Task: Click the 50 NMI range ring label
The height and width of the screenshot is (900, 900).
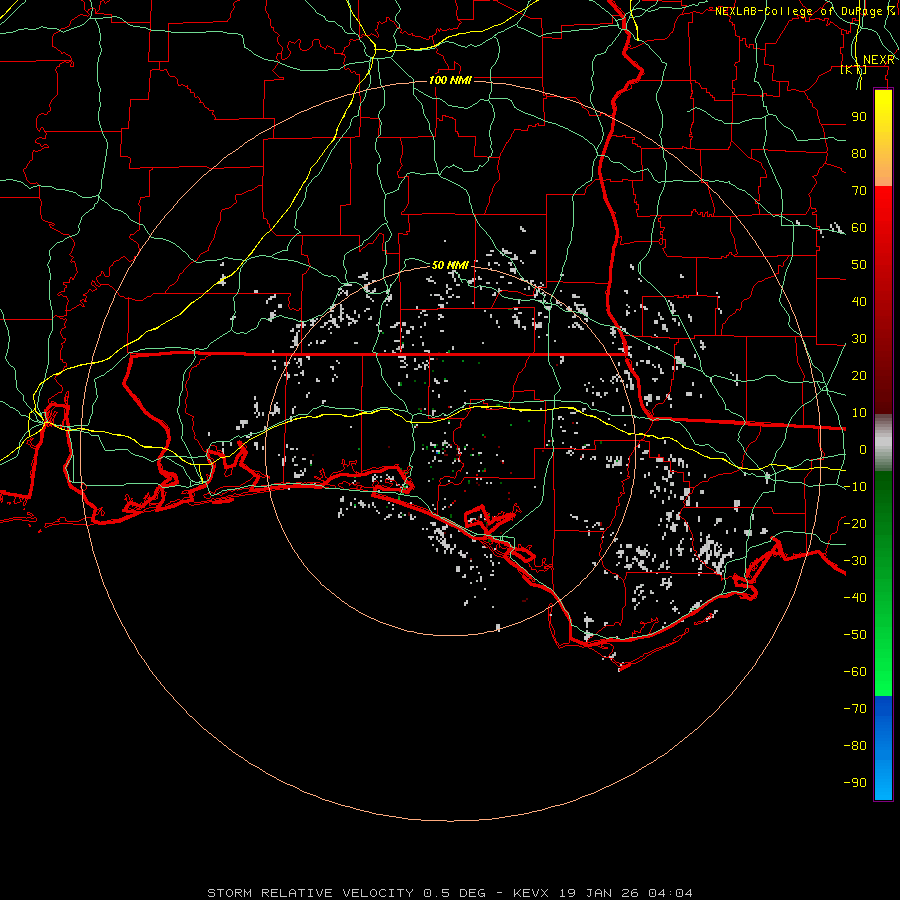Action: (451, 265)
